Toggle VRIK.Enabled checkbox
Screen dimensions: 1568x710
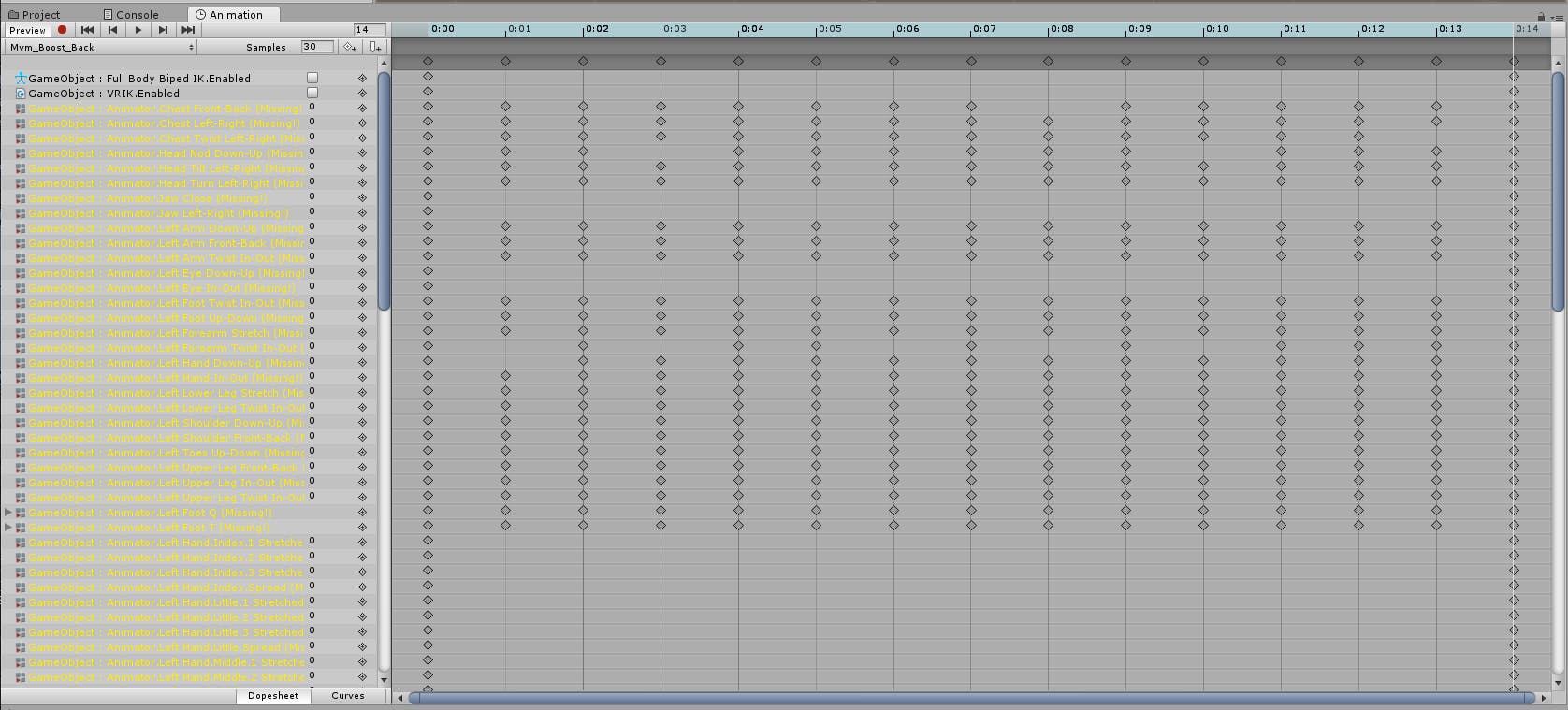(312, 93)
